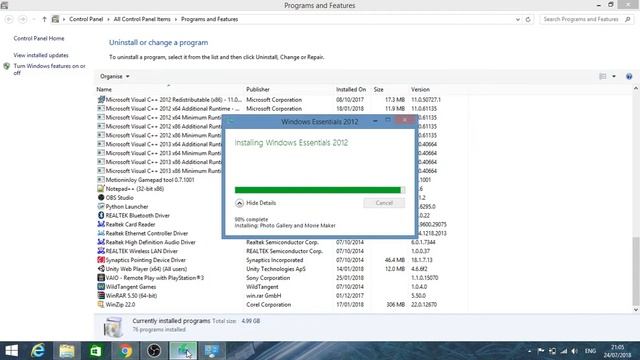Click Programs and Features breadcrumb segment

(x=209, y=19)
